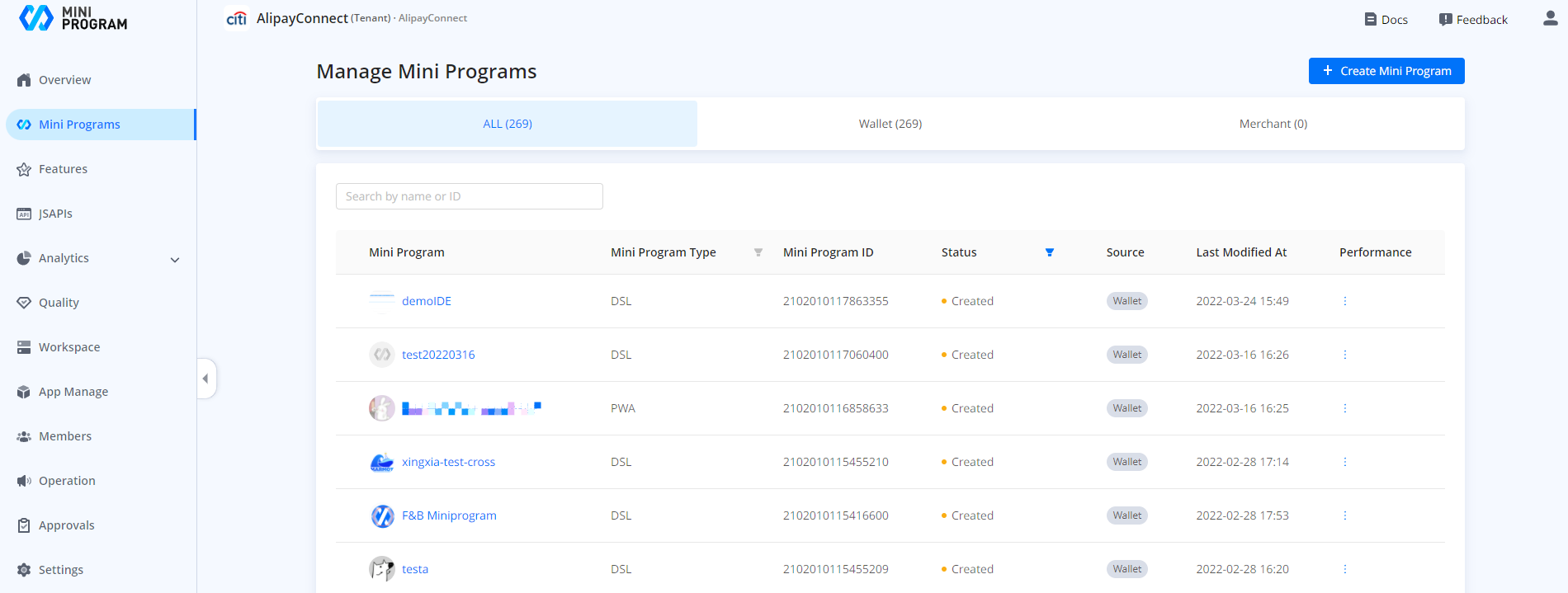Go to Workspace in sidebar
Image resolution: width=1568 pixels, height=593 pixels.
69,347
